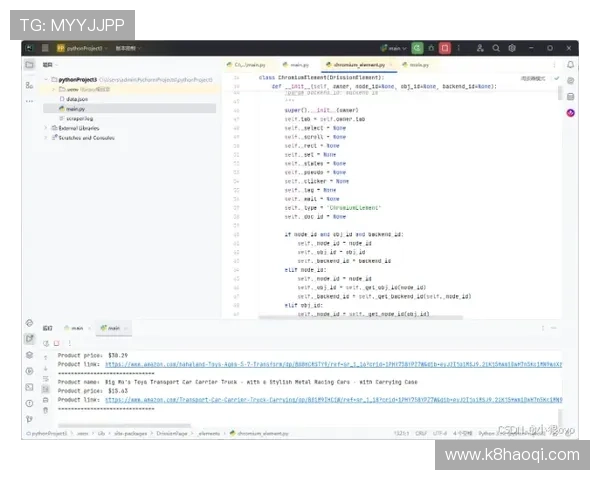The height and width of the screenshot is (480, 600).
Task: Open the version control dropdown in the title bar
Action: point(129,48)
